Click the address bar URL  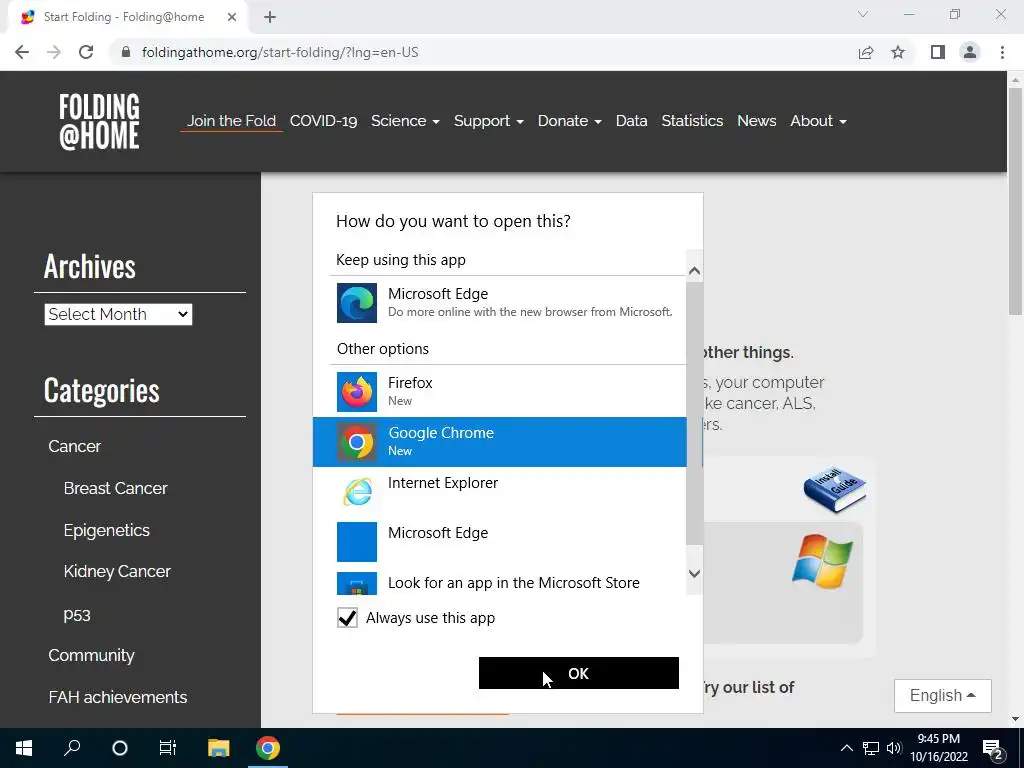(x=280, y=52)
